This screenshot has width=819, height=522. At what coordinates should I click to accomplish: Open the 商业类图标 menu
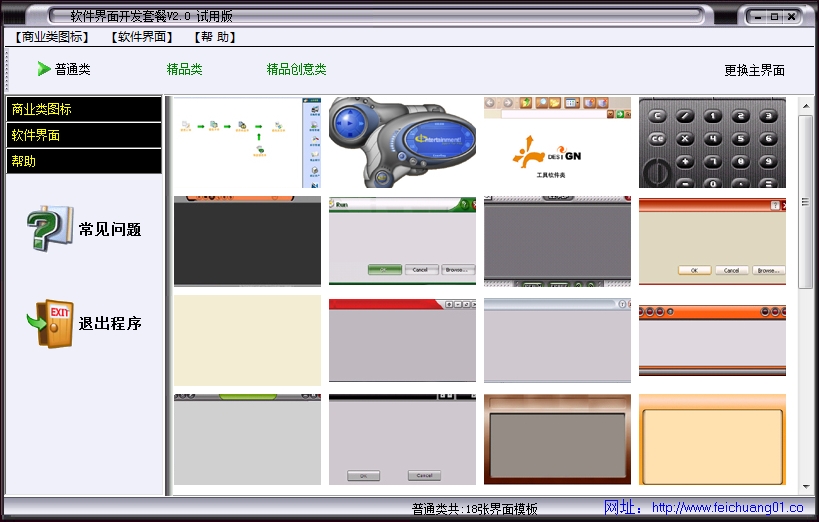pos(52,37)
